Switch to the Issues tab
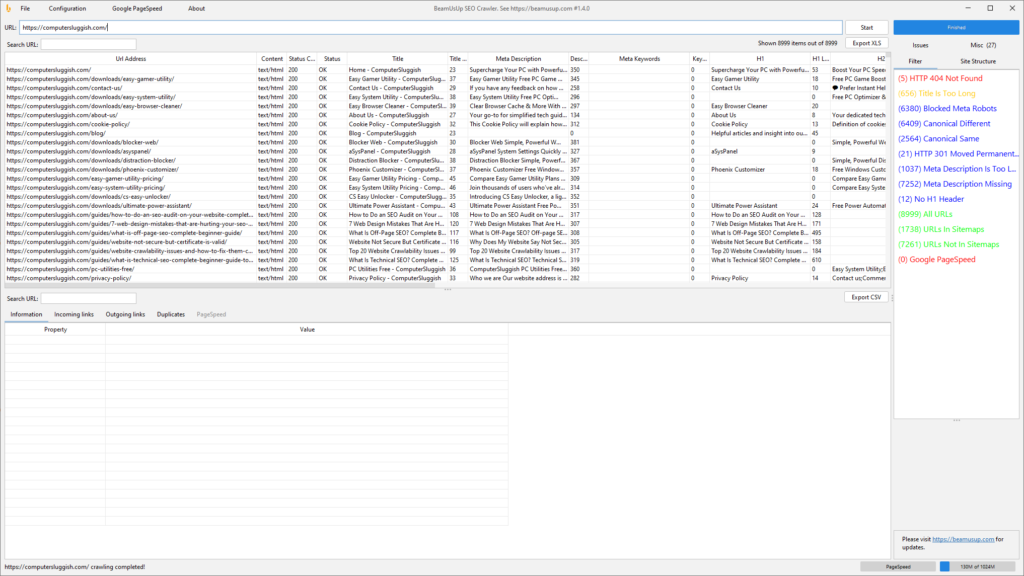Viewport: 1024px width, 576px height. 920,45
